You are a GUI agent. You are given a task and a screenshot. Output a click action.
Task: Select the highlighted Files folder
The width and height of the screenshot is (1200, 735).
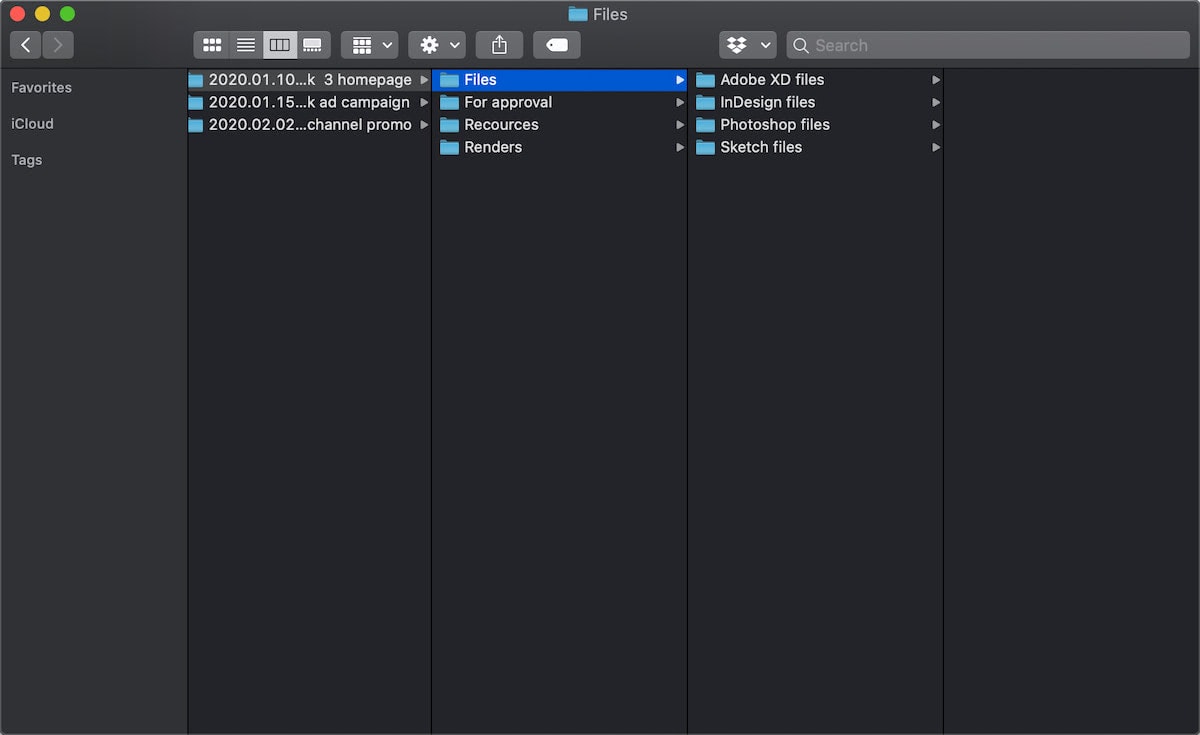(x=560, y=80)
